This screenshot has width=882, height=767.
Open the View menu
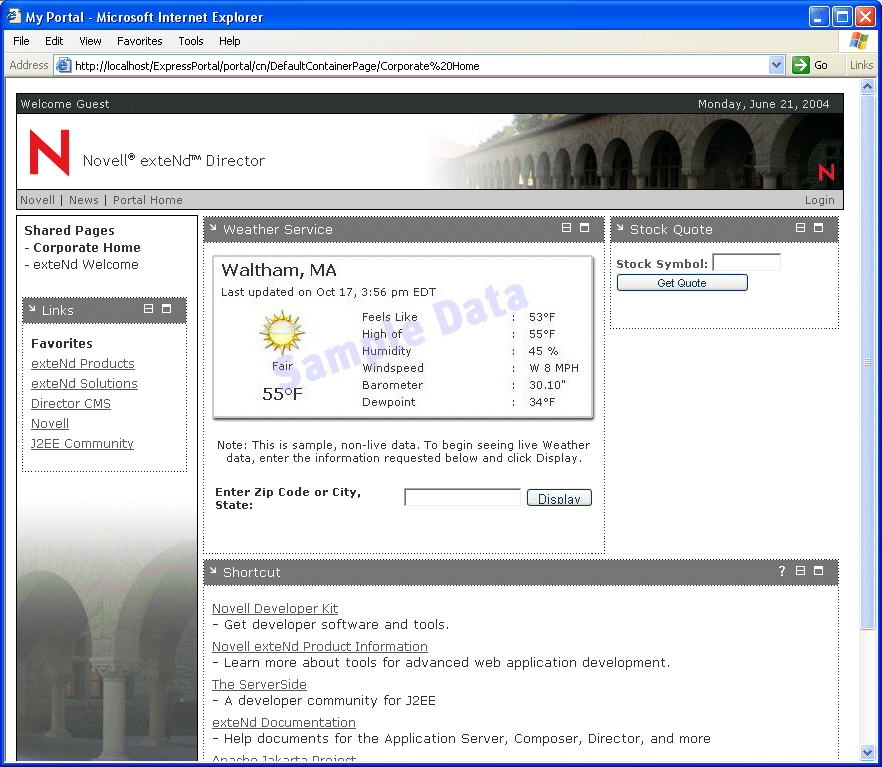pyautogui.click(x=90, y=41)
